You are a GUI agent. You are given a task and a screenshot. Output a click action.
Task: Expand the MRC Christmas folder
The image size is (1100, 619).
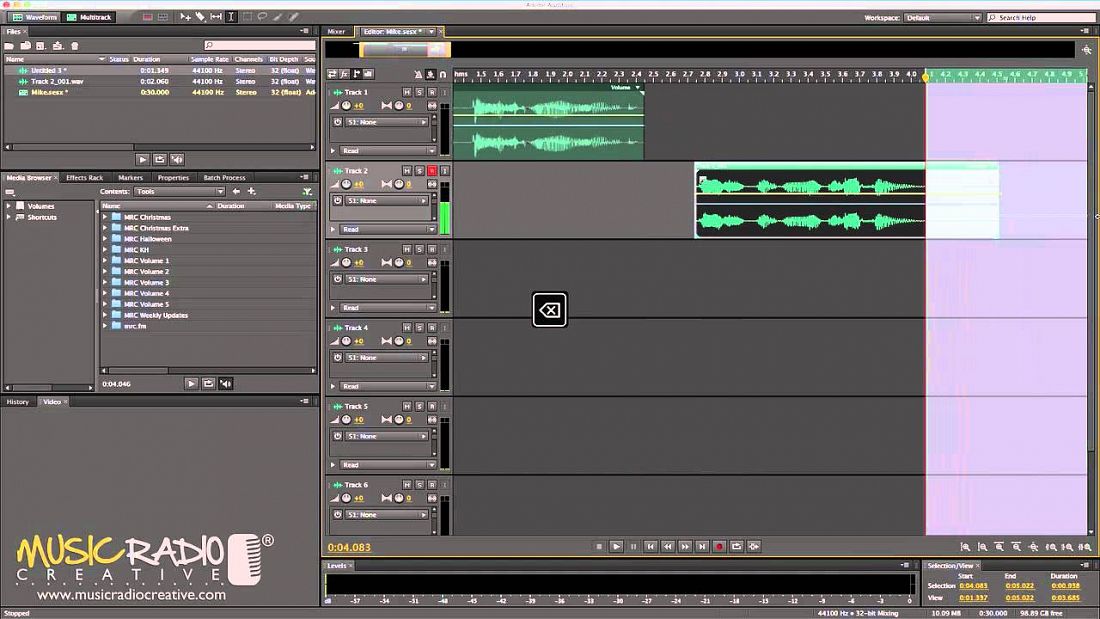click(x=105, y=217)
